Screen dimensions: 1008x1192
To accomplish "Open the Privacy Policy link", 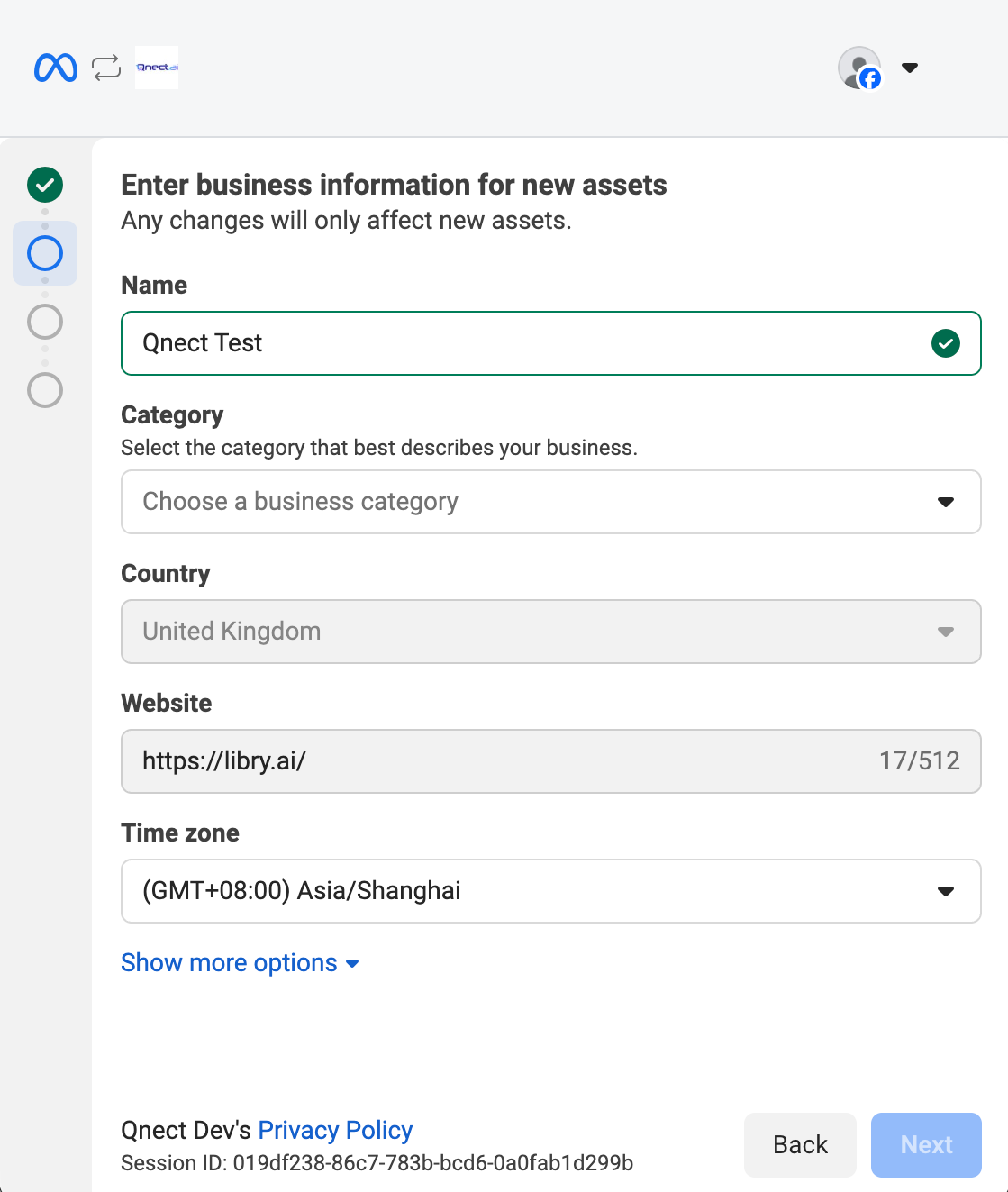I will [335, 1130].
